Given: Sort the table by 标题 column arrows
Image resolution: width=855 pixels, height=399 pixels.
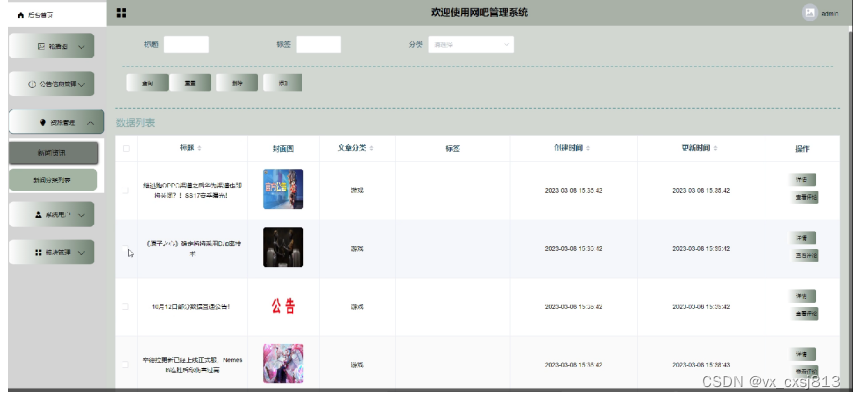Looking at the screenshot, I should 200,148.
